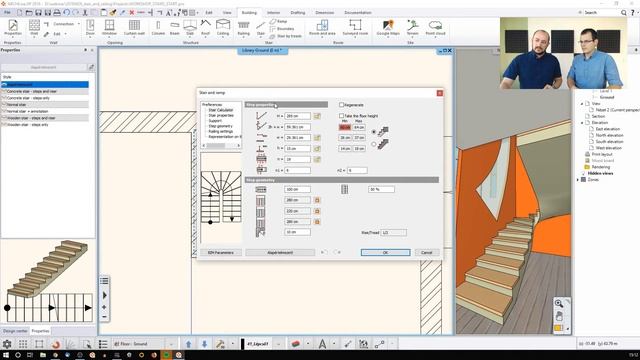Click the BIM Parameters button

tap(221, 253)
